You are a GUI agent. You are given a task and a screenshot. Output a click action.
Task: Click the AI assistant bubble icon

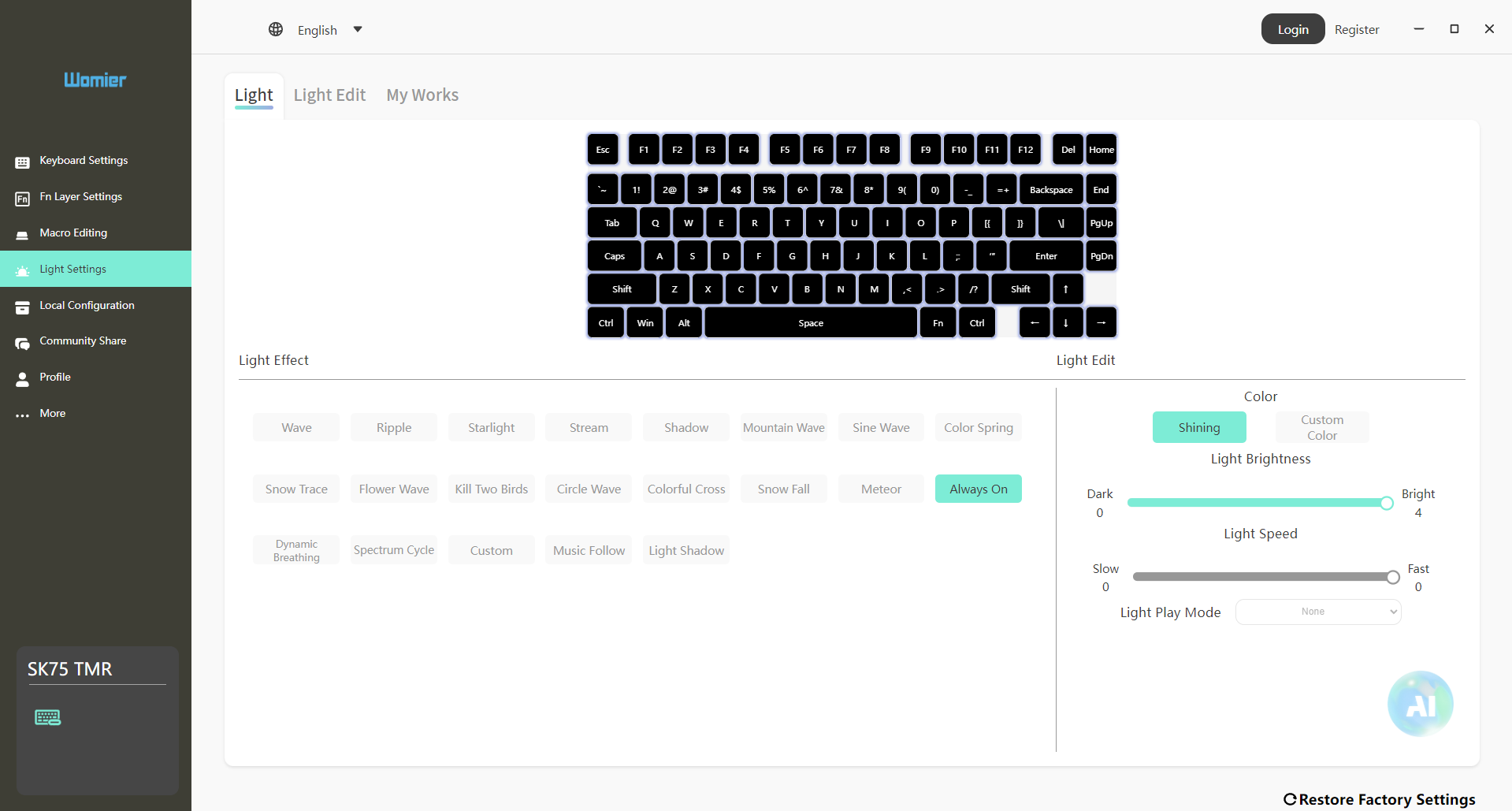pyautogui.click(x=1420, y=704)
